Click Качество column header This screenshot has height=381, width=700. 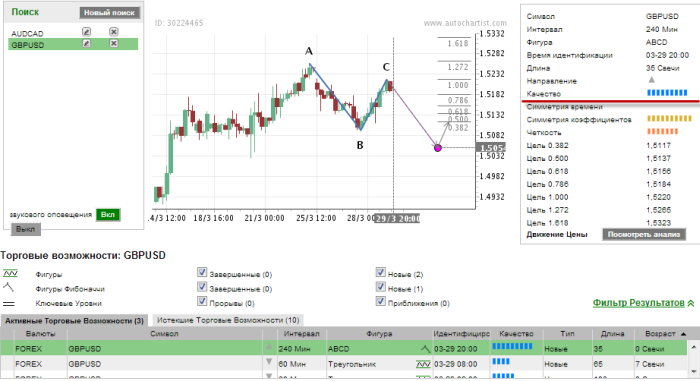[516, 334]
